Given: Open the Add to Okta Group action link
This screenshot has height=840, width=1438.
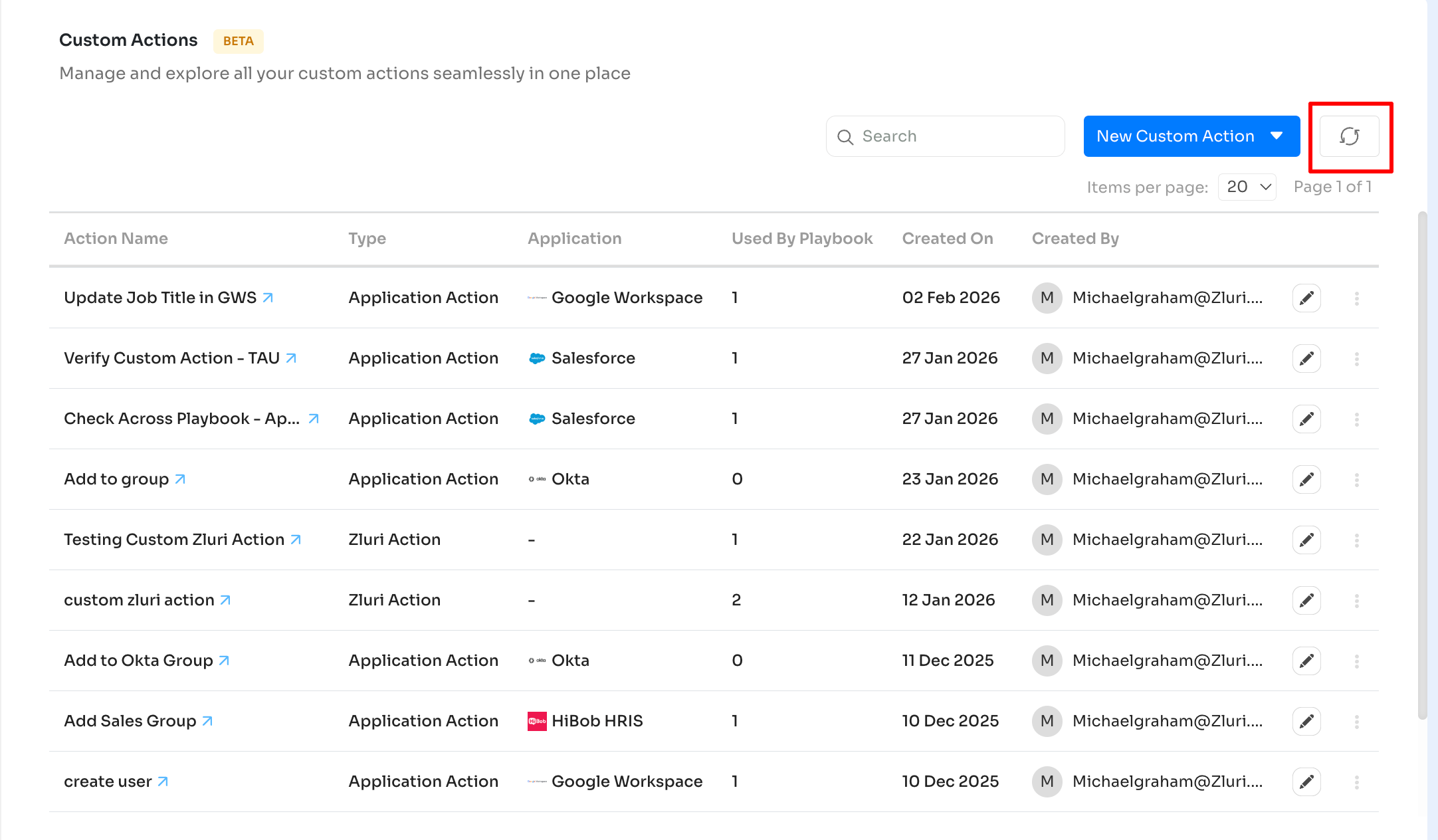Looking at the screenshot, I should [x=138, y=661].
